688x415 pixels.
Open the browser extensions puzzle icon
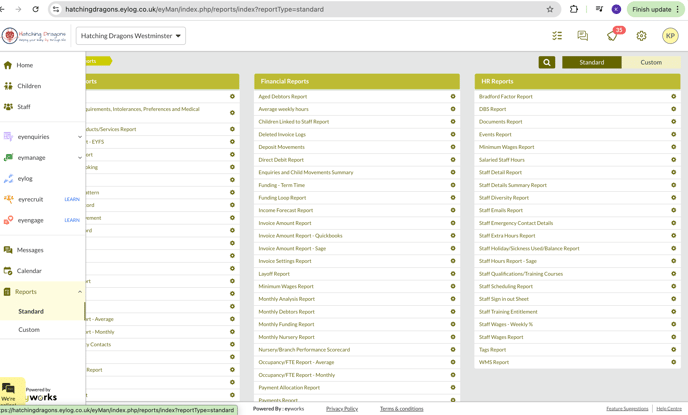tap(573, 9)
